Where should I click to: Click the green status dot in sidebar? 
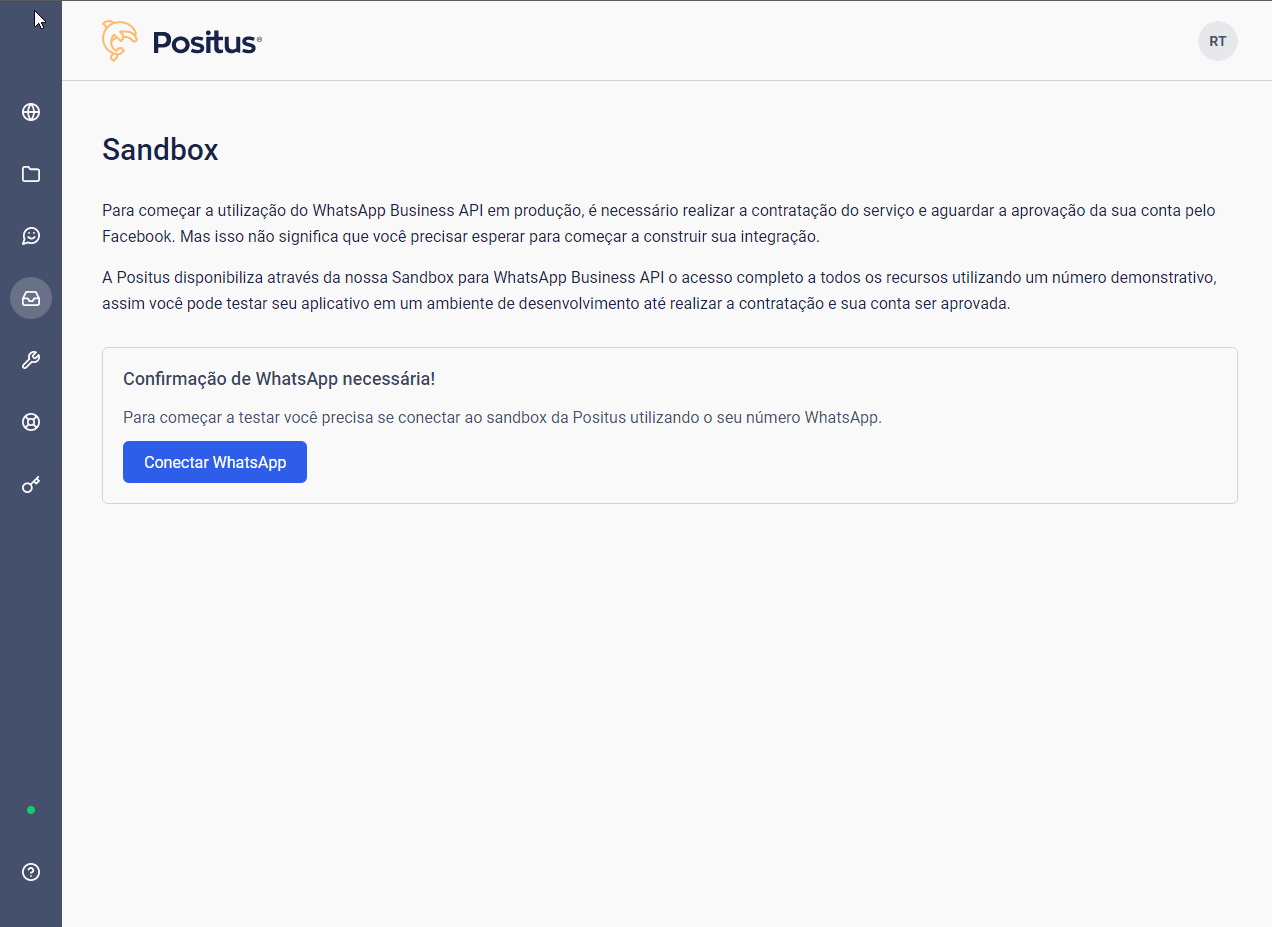pos(31,810)
